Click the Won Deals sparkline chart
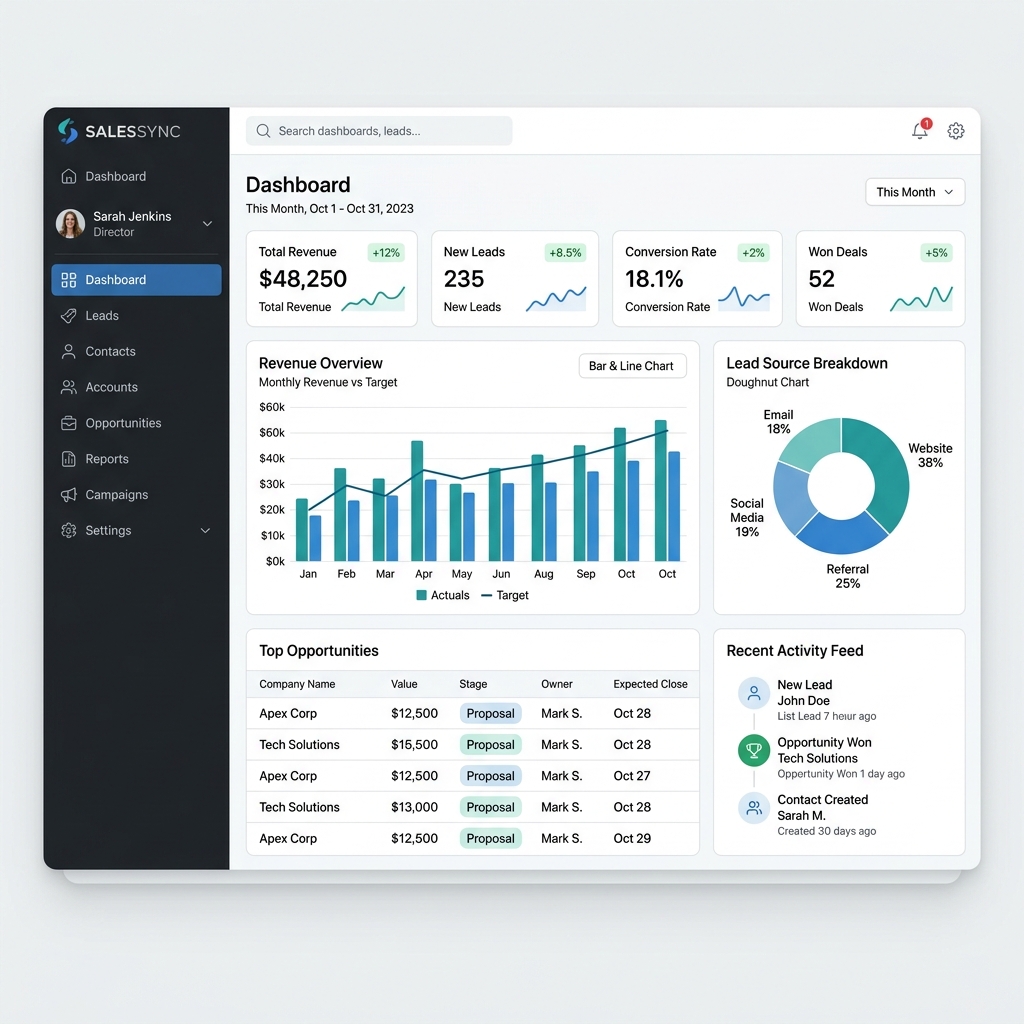Screen dimensions: 1024x1024 [x=921, y=298]
